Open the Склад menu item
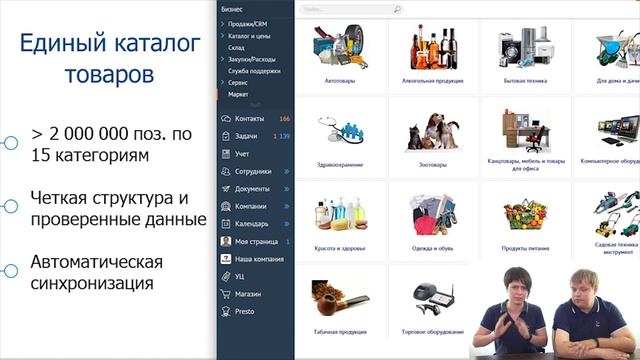Screen dimensions: 640x360 [236, 48]
